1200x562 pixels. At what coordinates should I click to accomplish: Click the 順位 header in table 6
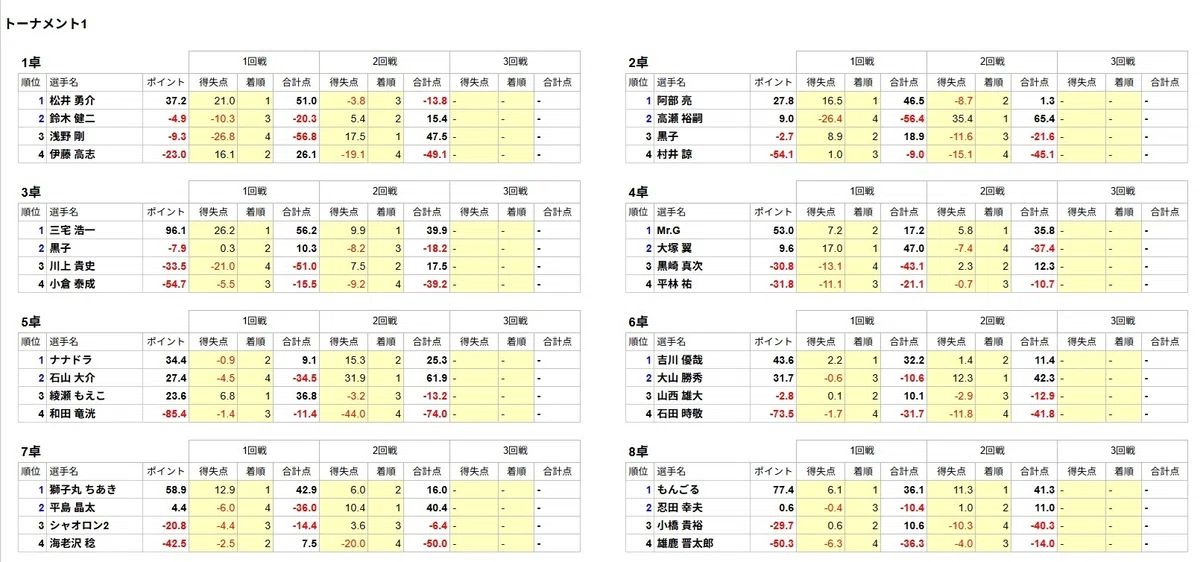640,341
